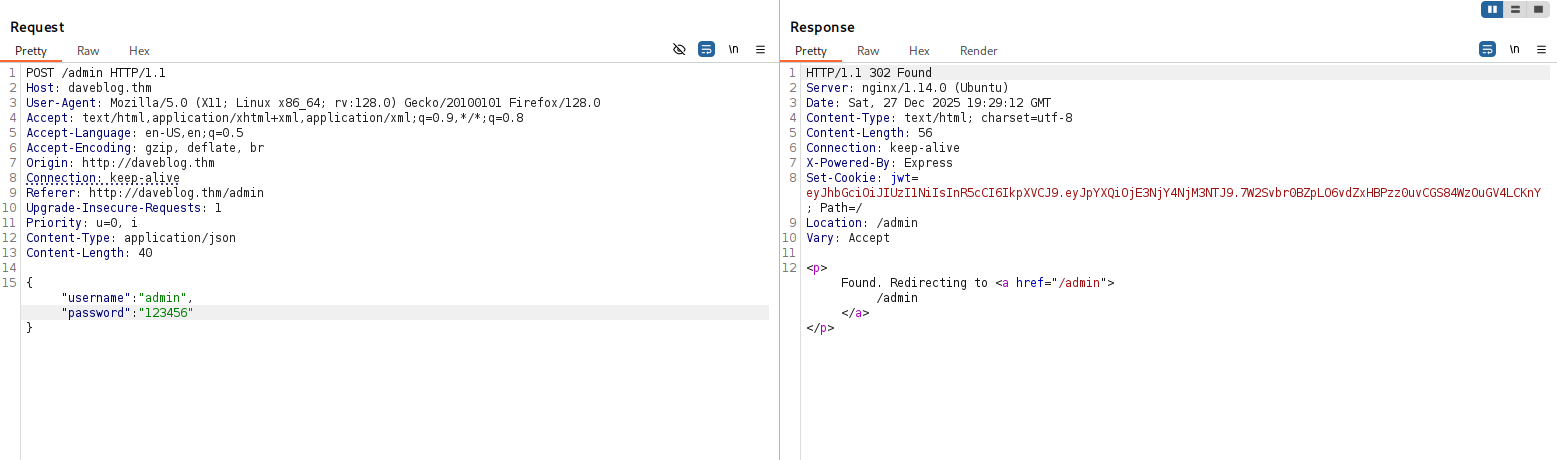Screen dimensions: 1557x460
Task: Switch Response view to Raw tab
Action: (868, 51)
